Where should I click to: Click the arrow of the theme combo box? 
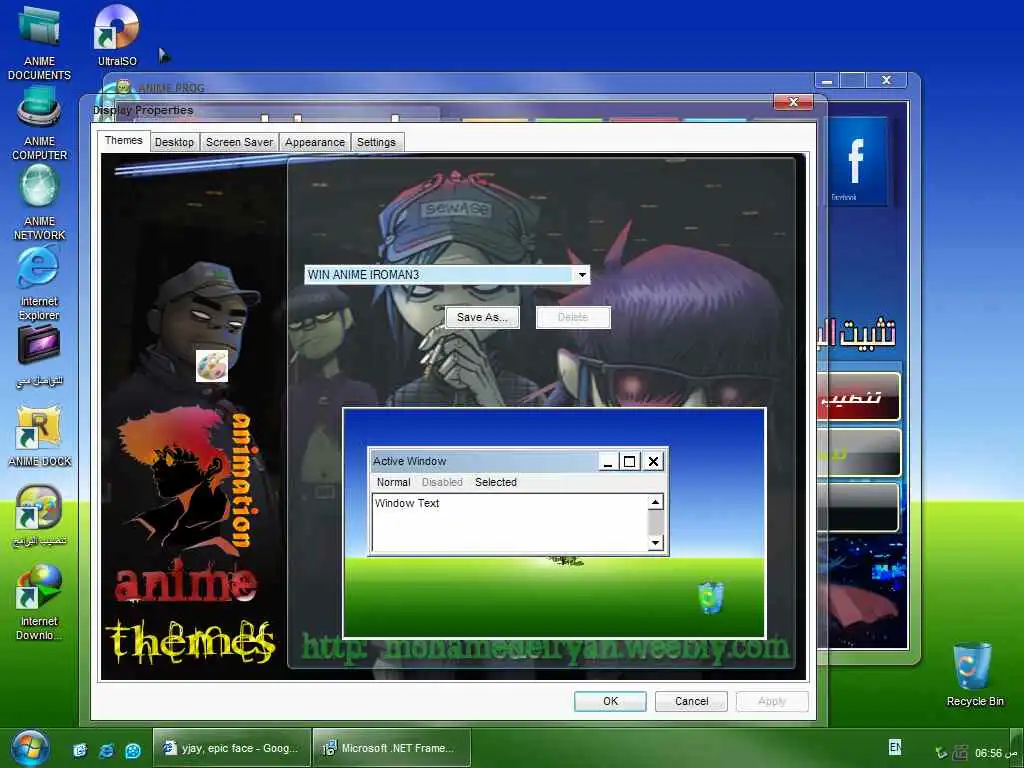582,275
